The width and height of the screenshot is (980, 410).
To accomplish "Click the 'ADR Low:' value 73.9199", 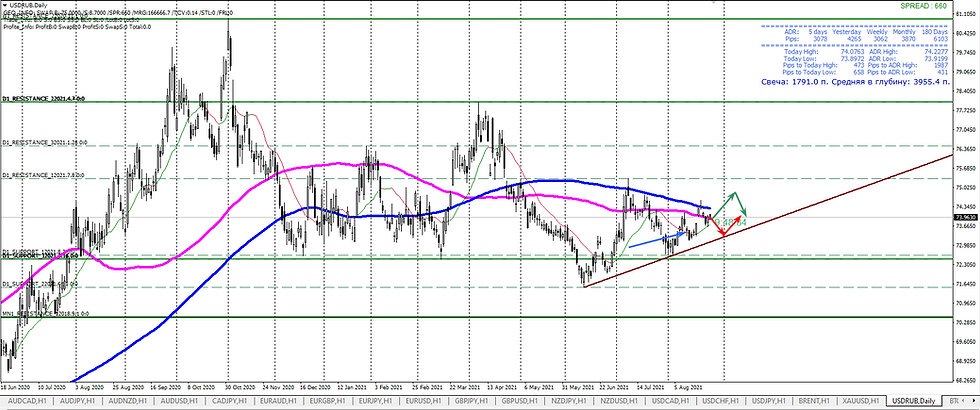I will click(935, 58).
